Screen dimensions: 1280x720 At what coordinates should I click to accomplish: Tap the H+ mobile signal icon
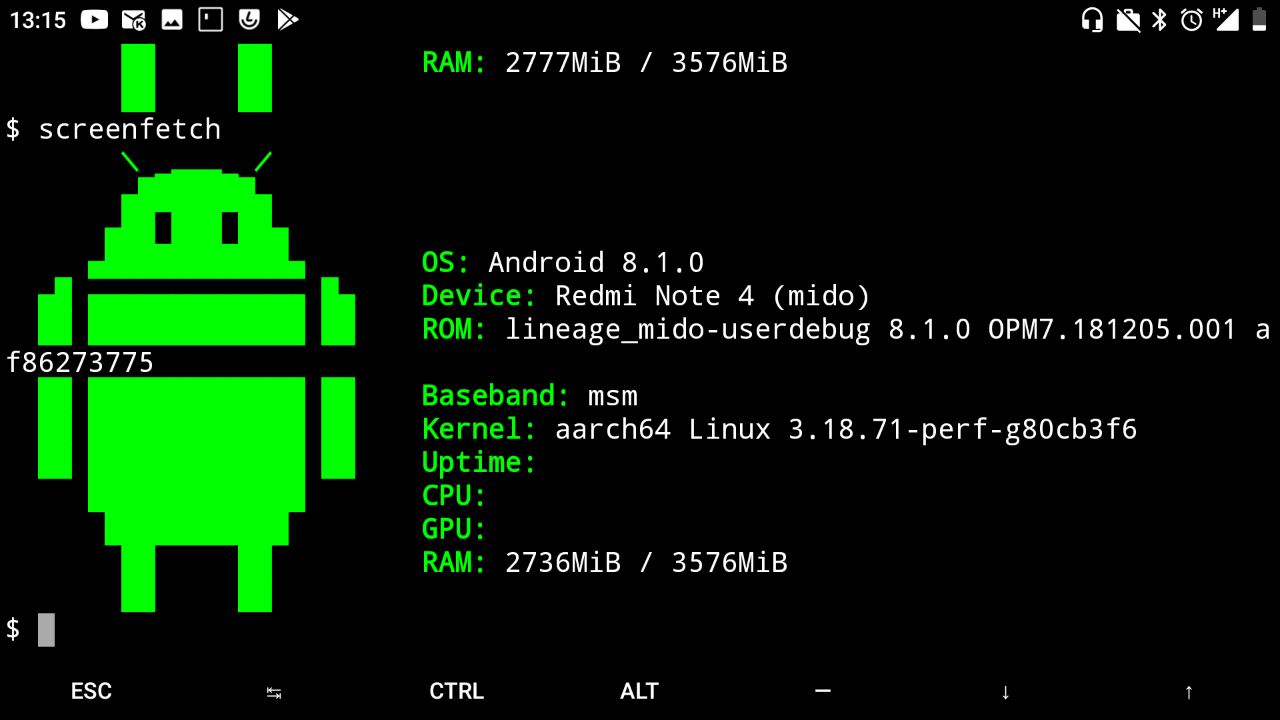(x=1225, y=19)
